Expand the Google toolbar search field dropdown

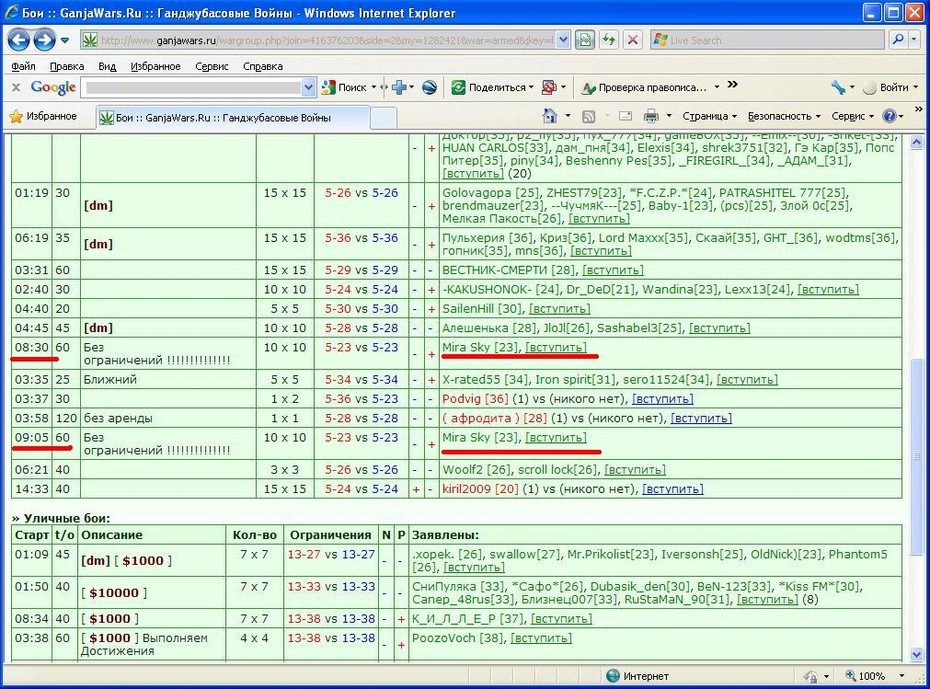[308, 88]
